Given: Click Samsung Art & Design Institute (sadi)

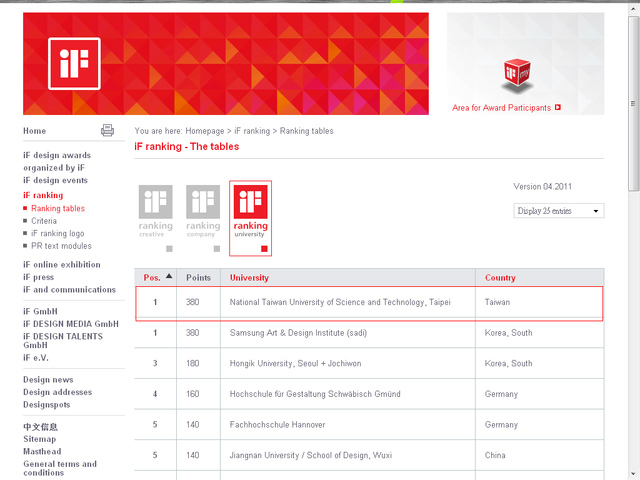Looking at the screenshot, I should (298, 333).
